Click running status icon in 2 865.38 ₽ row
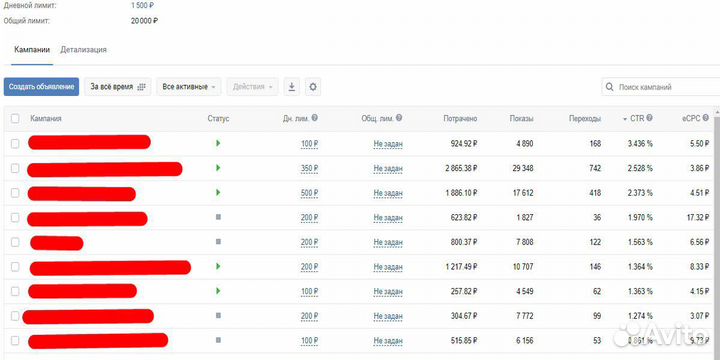 coord(218,168)
